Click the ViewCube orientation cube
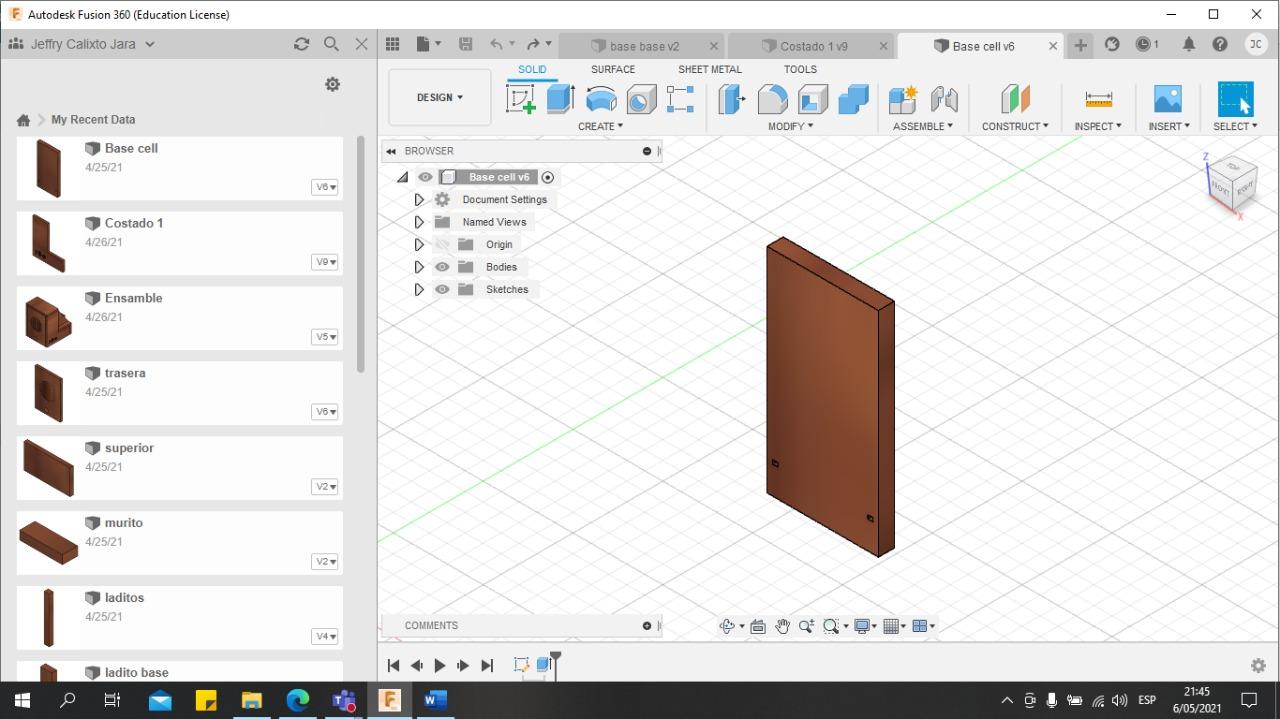 [x=1232, y=181]
